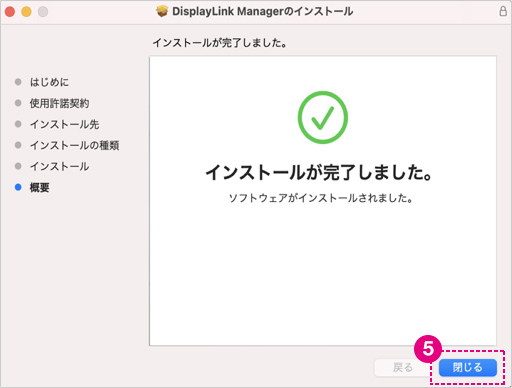Select the 使用許諾契約 step in sidebar
This screenshot has width=512, height=388.
tap(59, 103)
